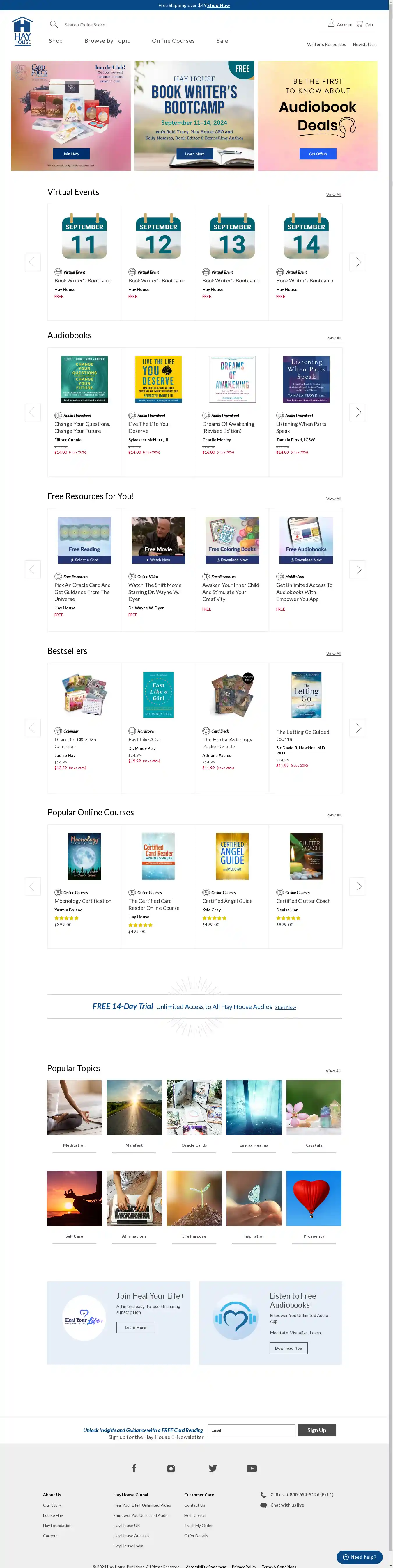Click the Hay House logo
The width and height of the screenshot is (393, 1568).
pyautogui.click(x=22, y=31)
